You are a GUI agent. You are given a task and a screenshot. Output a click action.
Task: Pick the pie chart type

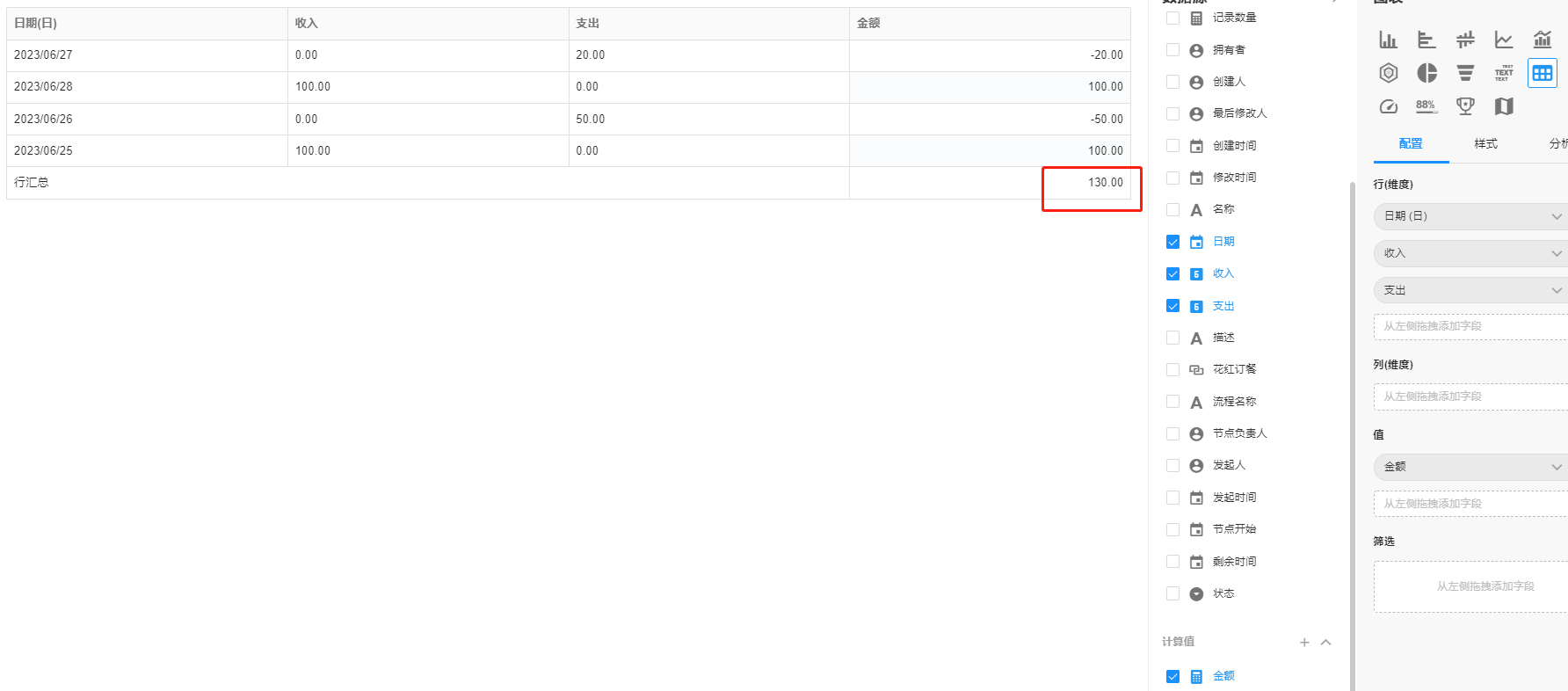[1426, 73]
